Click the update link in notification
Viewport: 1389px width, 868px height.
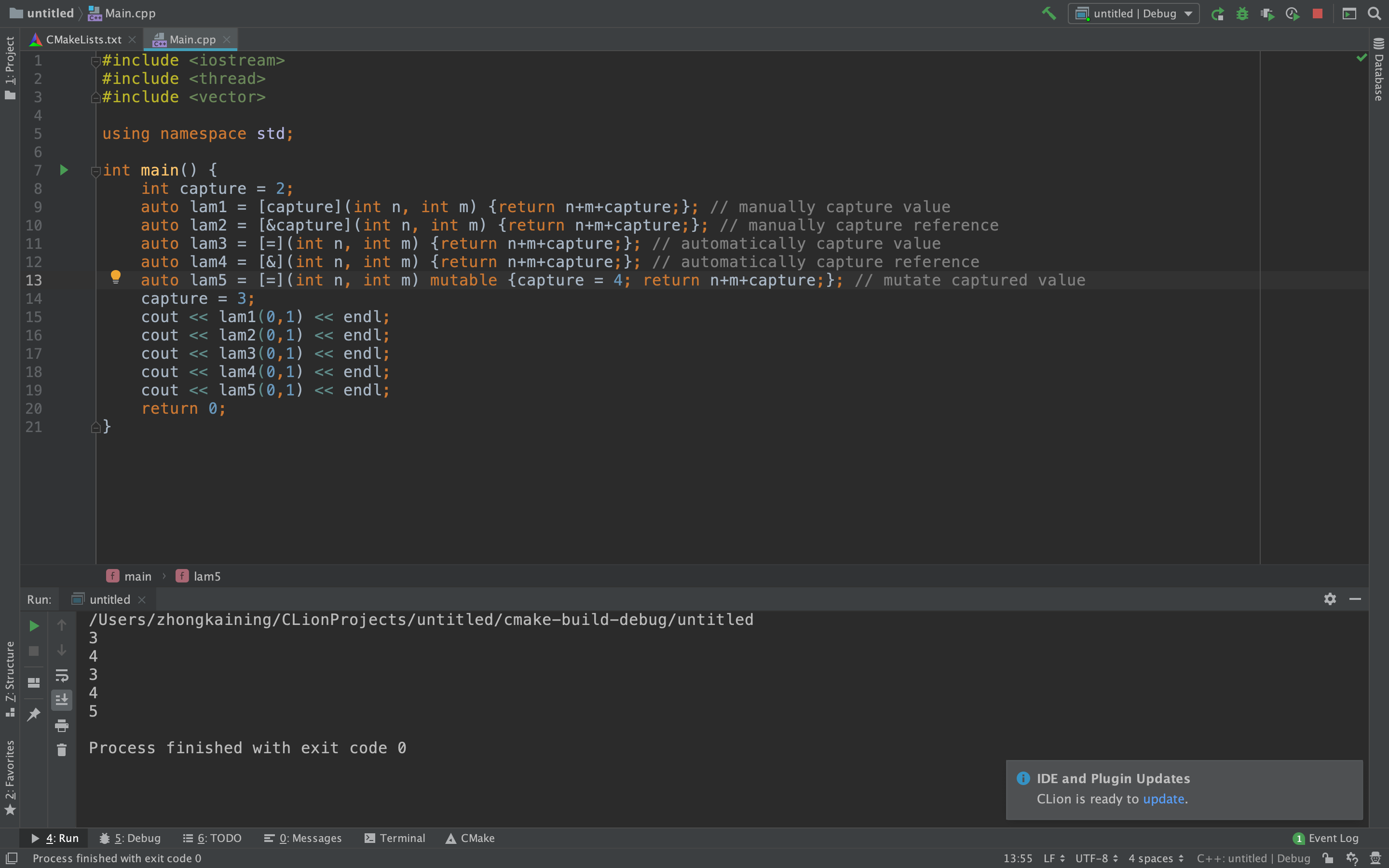[x=1163, y=799]
